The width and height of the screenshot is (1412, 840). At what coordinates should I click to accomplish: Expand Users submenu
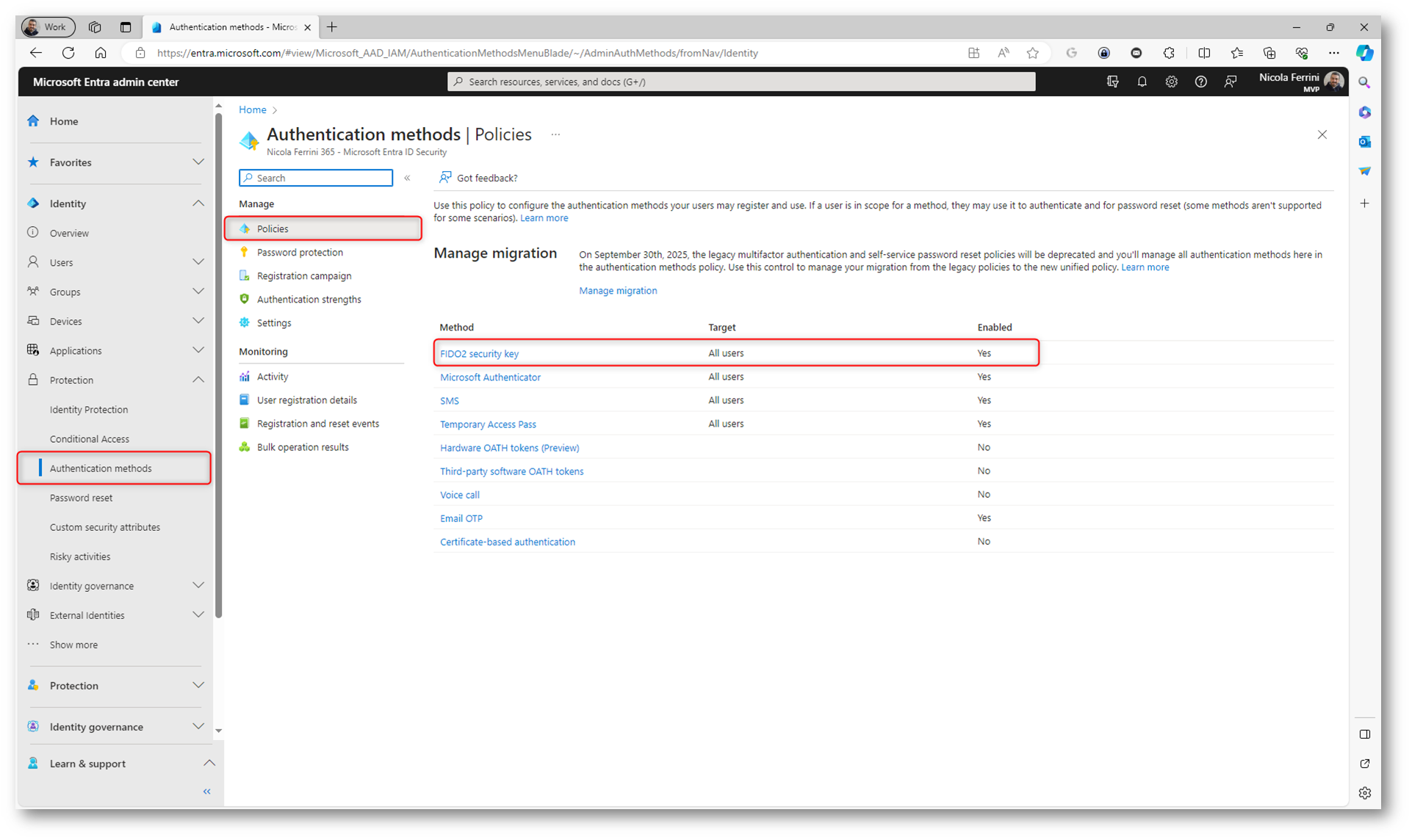[x=198, y=262]
